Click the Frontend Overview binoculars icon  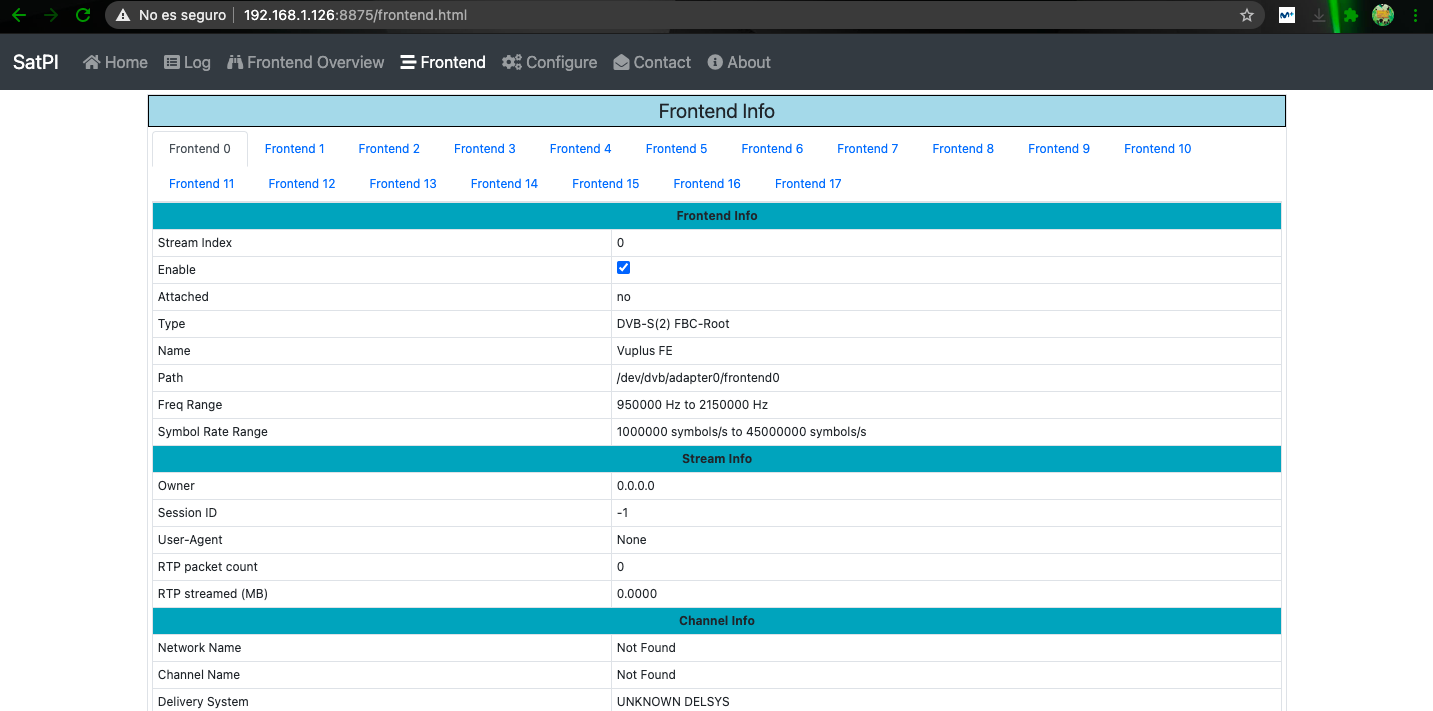pyautogui.click(x=235, y=62)
